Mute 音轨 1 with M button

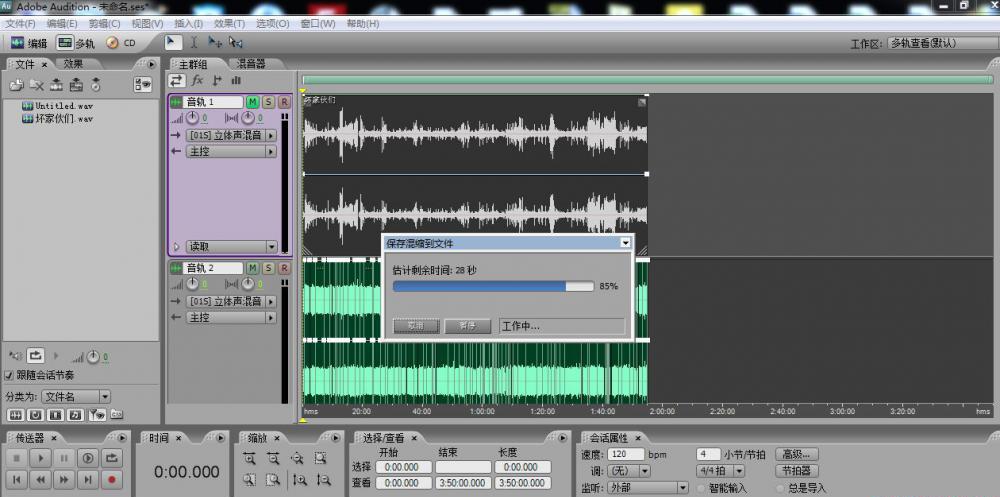click(253, 102)
